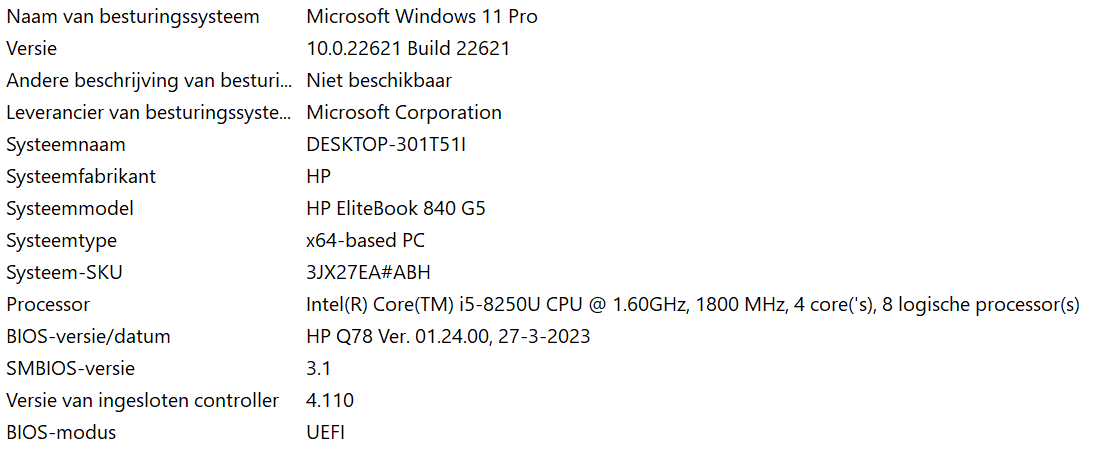Click the Intel Core i5-8250U processor value

coord(693,305)
